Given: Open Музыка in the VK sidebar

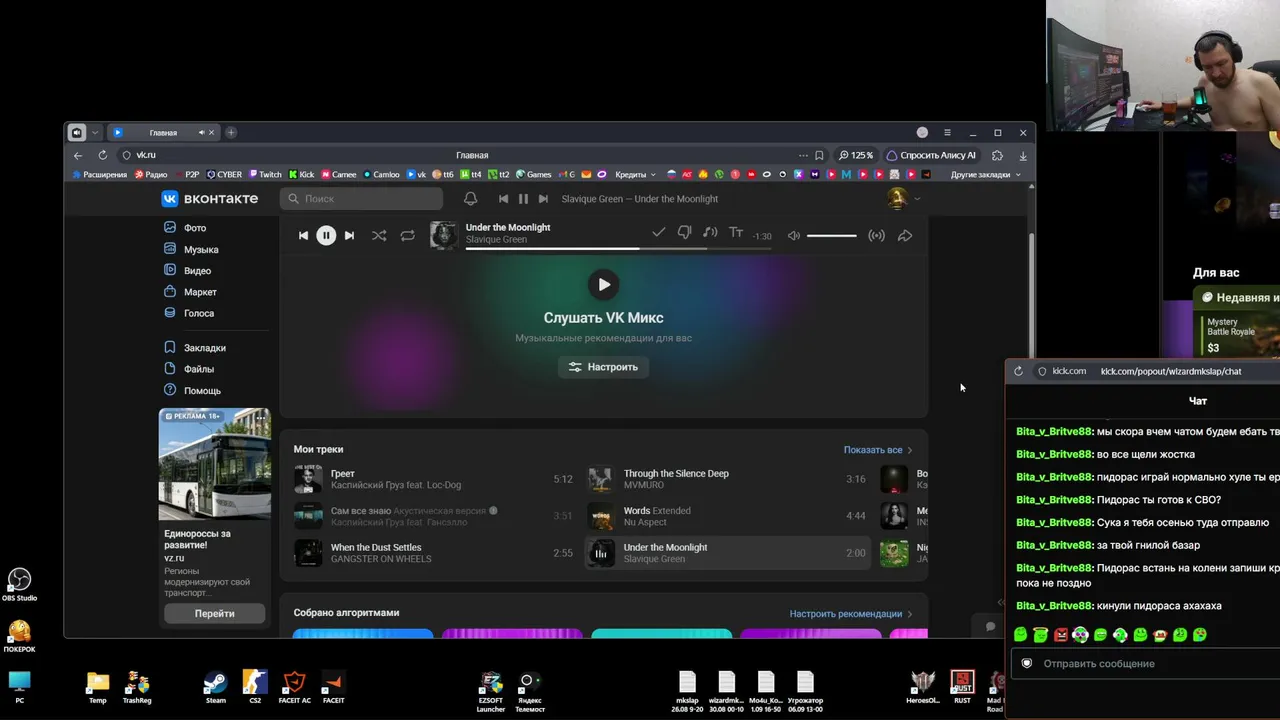Looking at the screenshot, I should (201, 249).
